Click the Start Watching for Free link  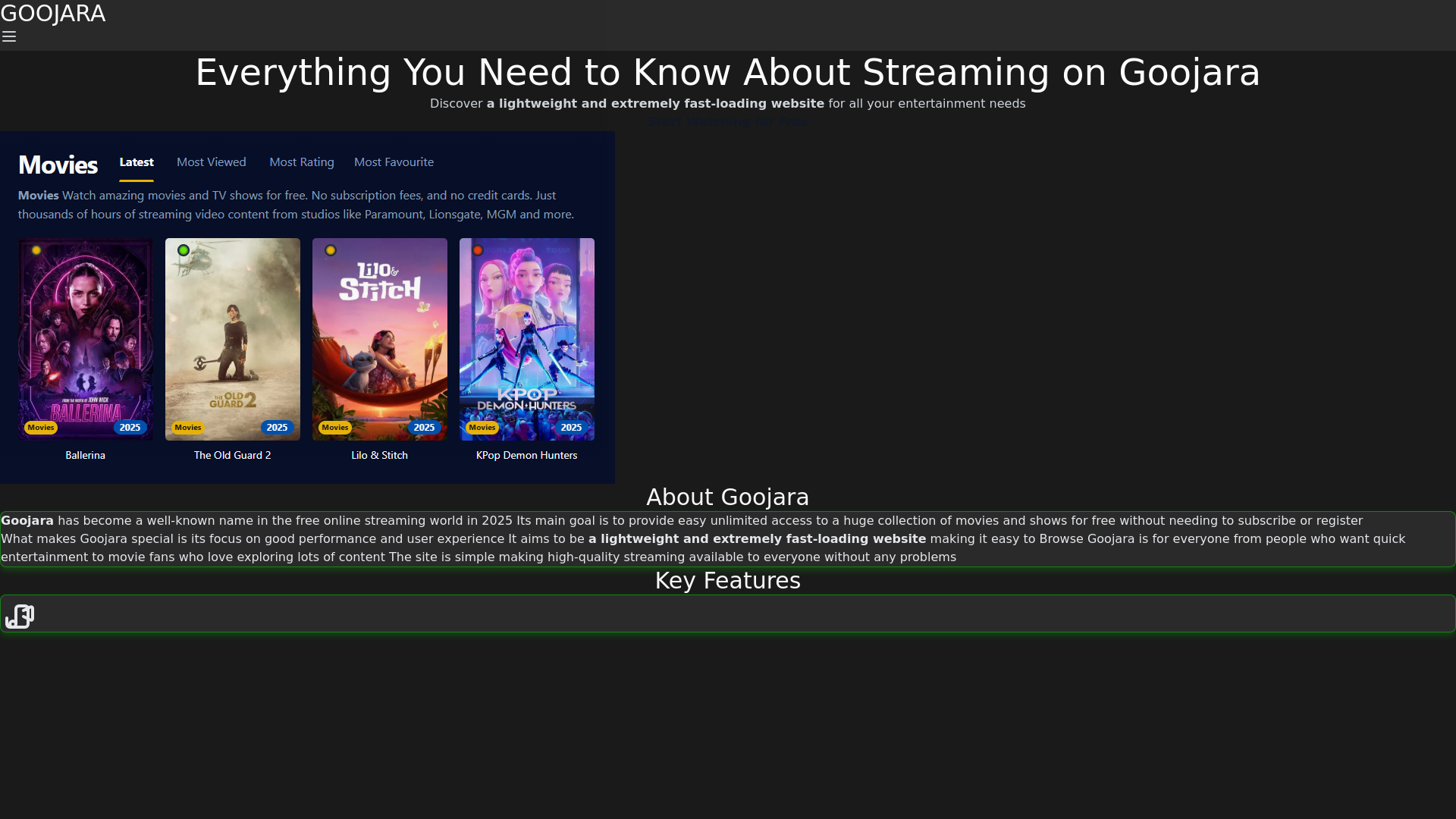tap(728, 121)
